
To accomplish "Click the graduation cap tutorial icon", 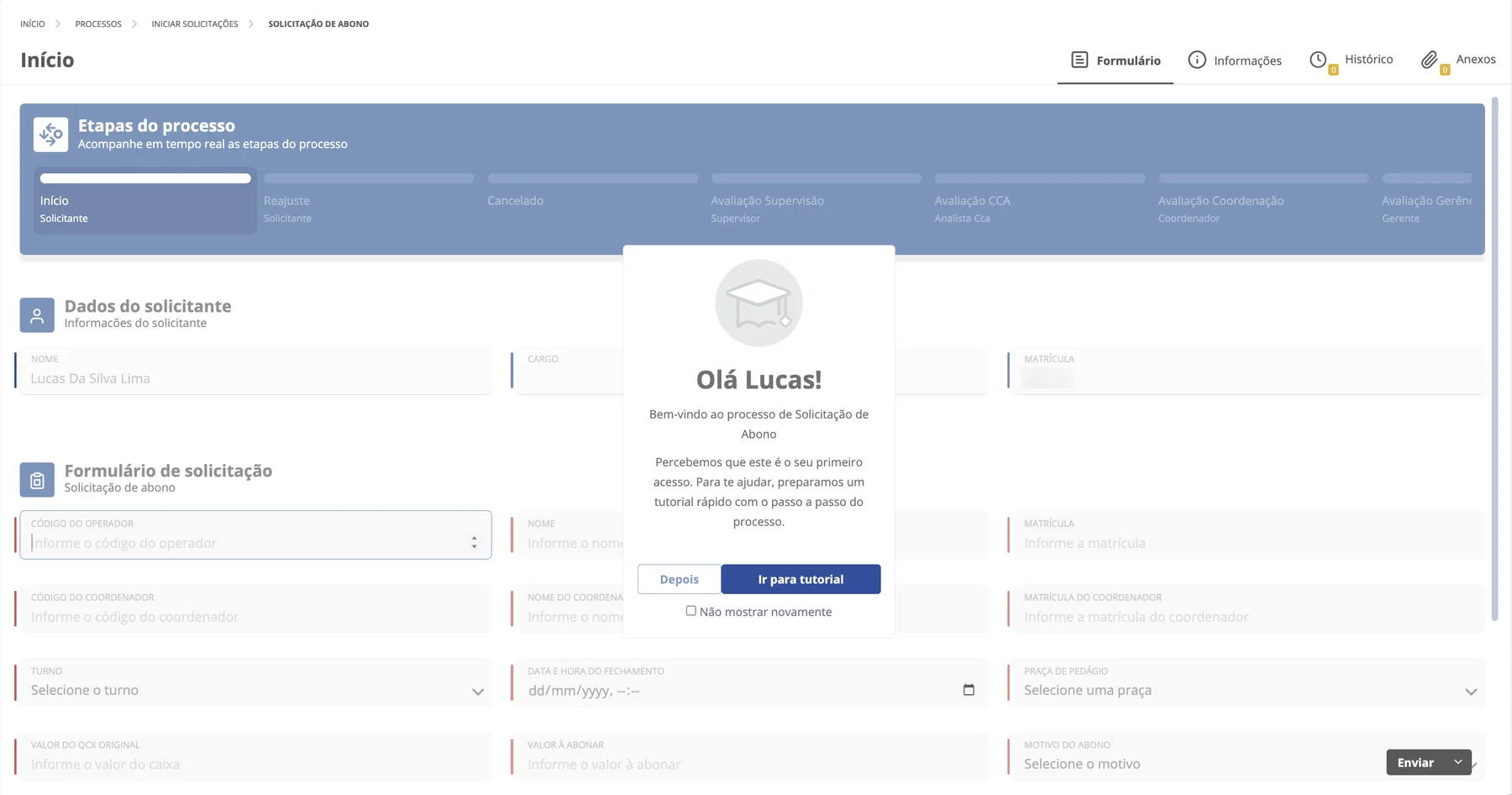I will pyautogui.click(x=759, y=303).
